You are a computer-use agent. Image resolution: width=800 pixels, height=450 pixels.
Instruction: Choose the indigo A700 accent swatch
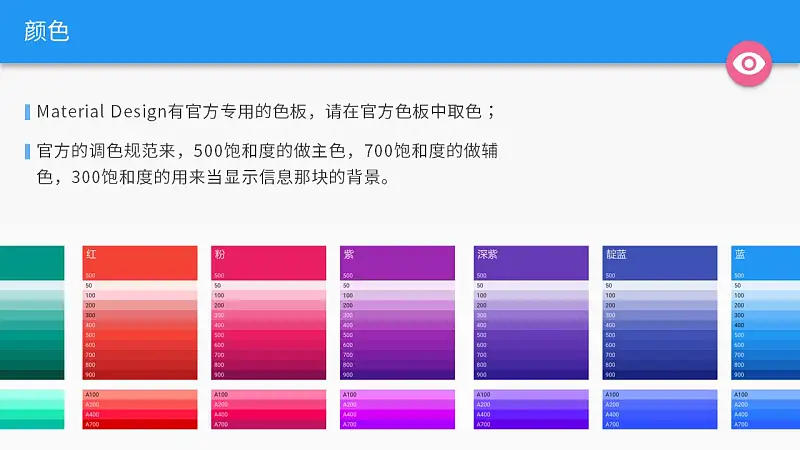(x=660, y=424)
